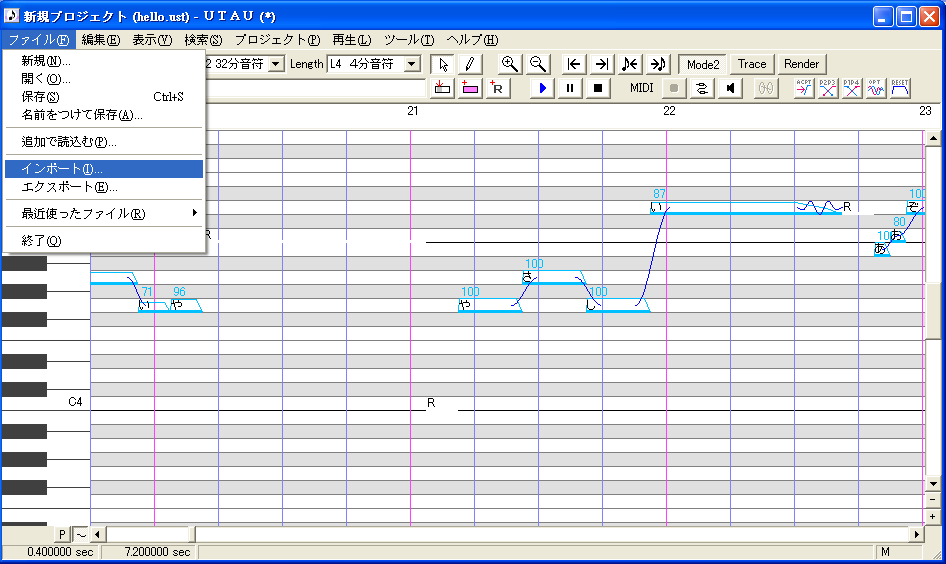Open the 検索(S) menu
946x564 pixels.
(x=203, y=40)
